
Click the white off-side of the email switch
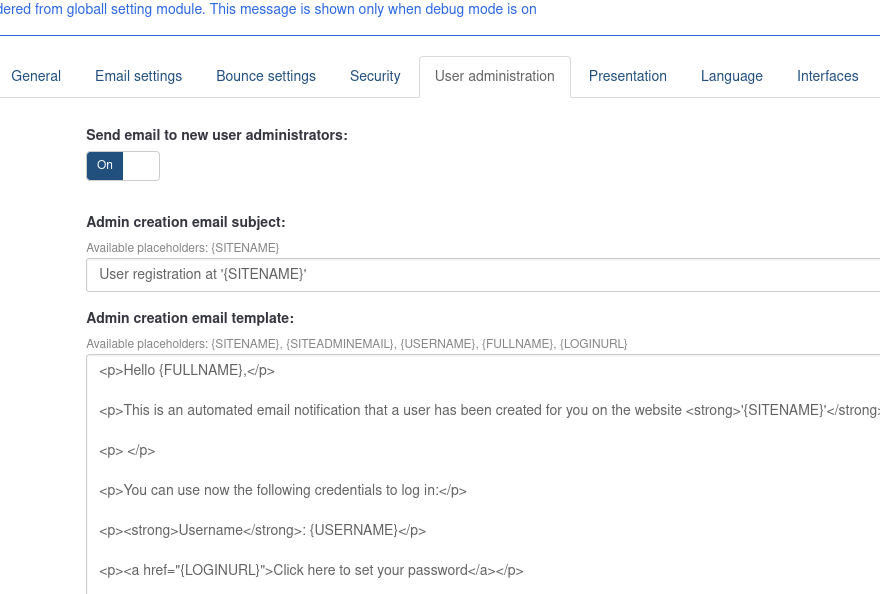(141, 165)
